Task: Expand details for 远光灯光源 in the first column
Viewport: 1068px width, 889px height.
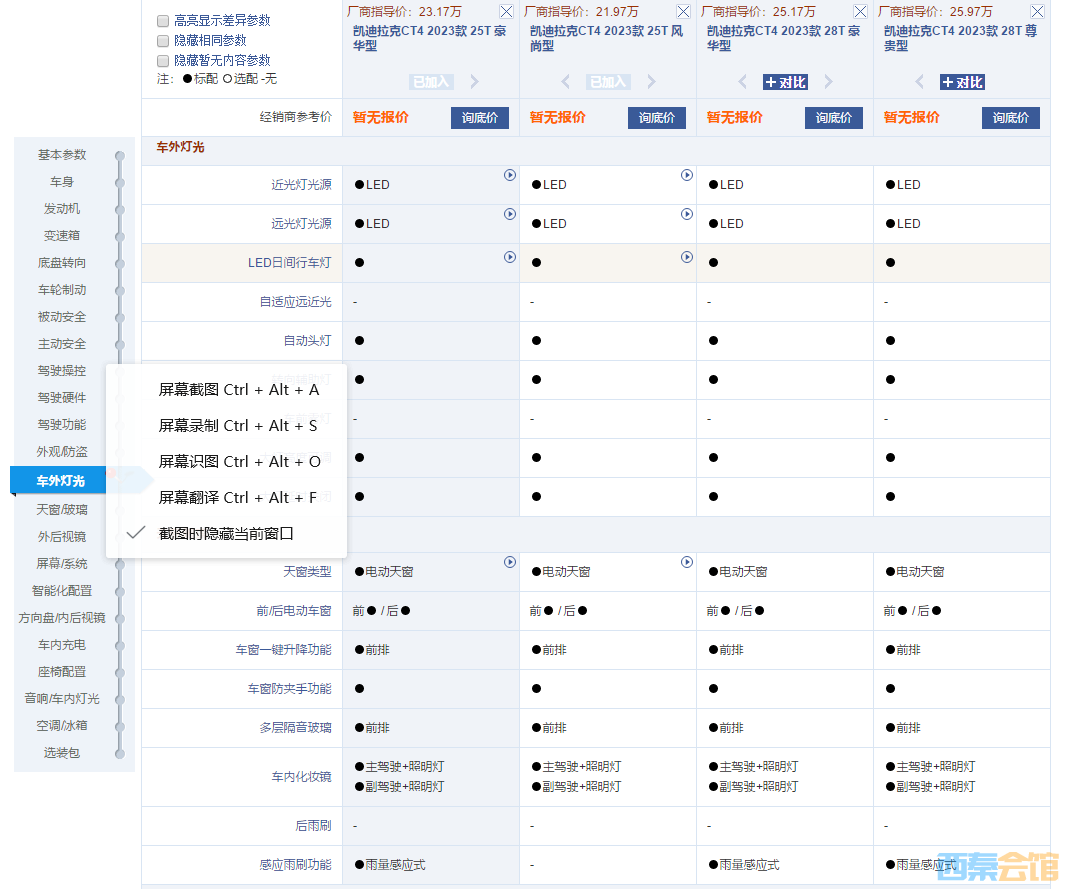Action: coord(509,214)
